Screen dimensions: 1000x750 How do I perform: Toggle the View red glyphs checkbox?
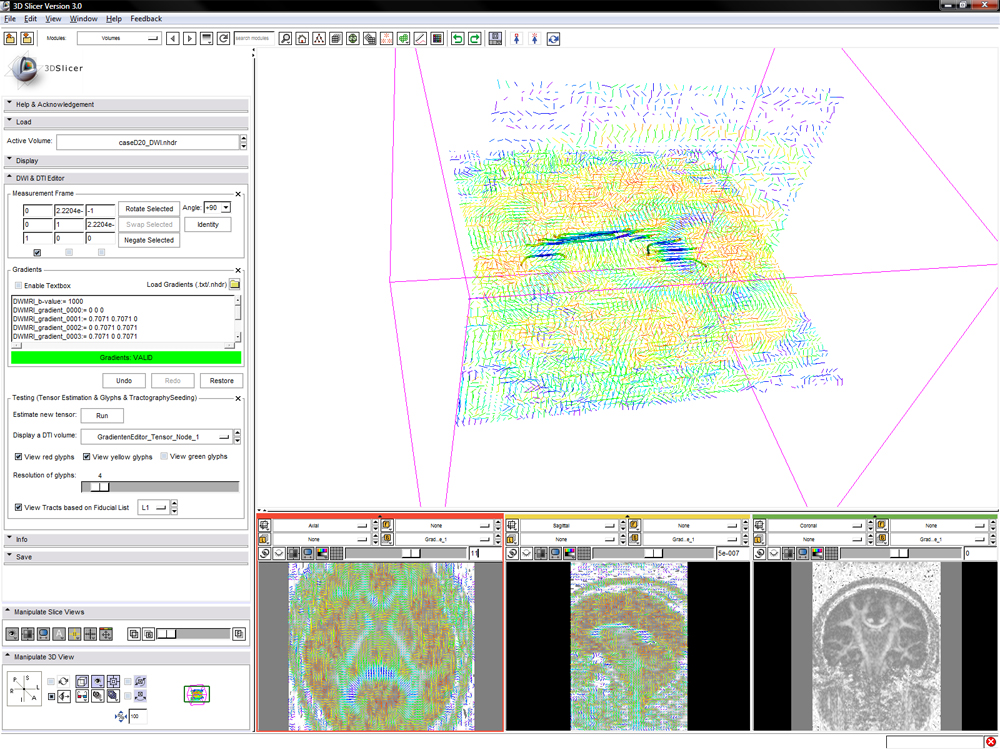(x=20, y=457)
